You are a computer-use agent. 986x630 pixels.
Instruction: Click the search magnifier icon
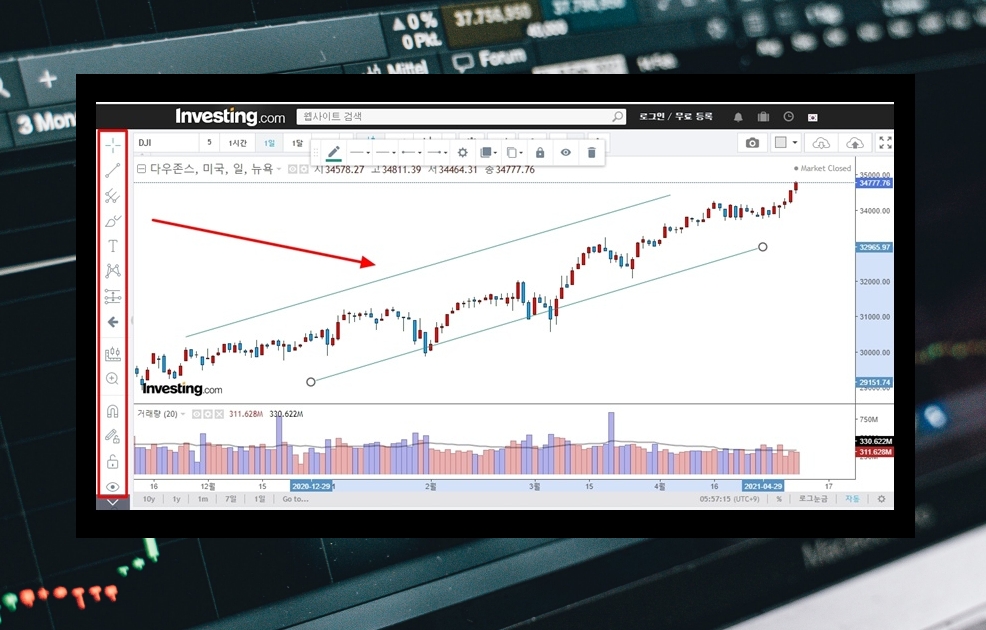(x=618, y=116)
